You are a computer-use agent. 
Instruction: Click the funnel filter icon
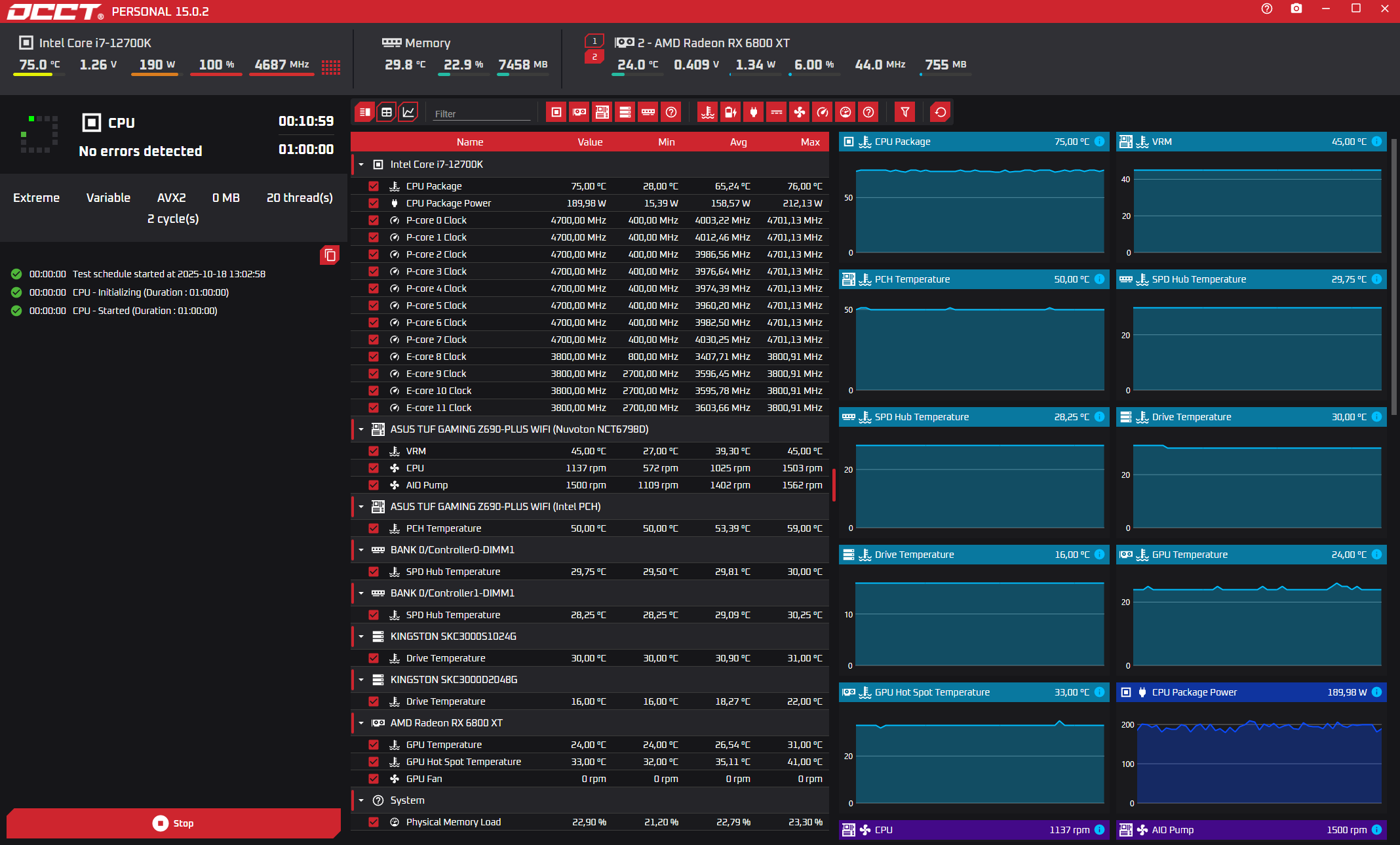coord(905,112)
